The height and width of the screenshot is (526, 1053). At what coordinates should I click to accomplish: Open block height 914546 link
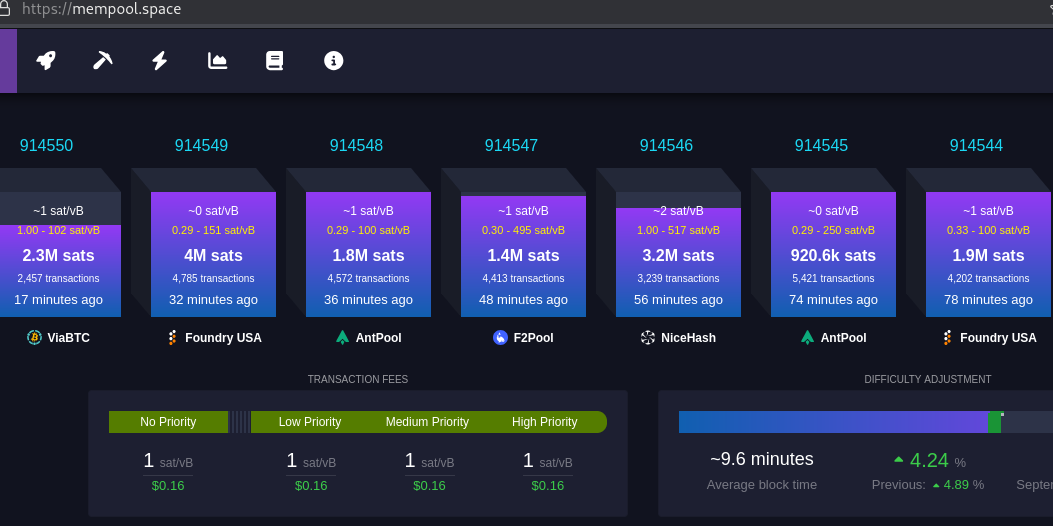tap(666, 145)
